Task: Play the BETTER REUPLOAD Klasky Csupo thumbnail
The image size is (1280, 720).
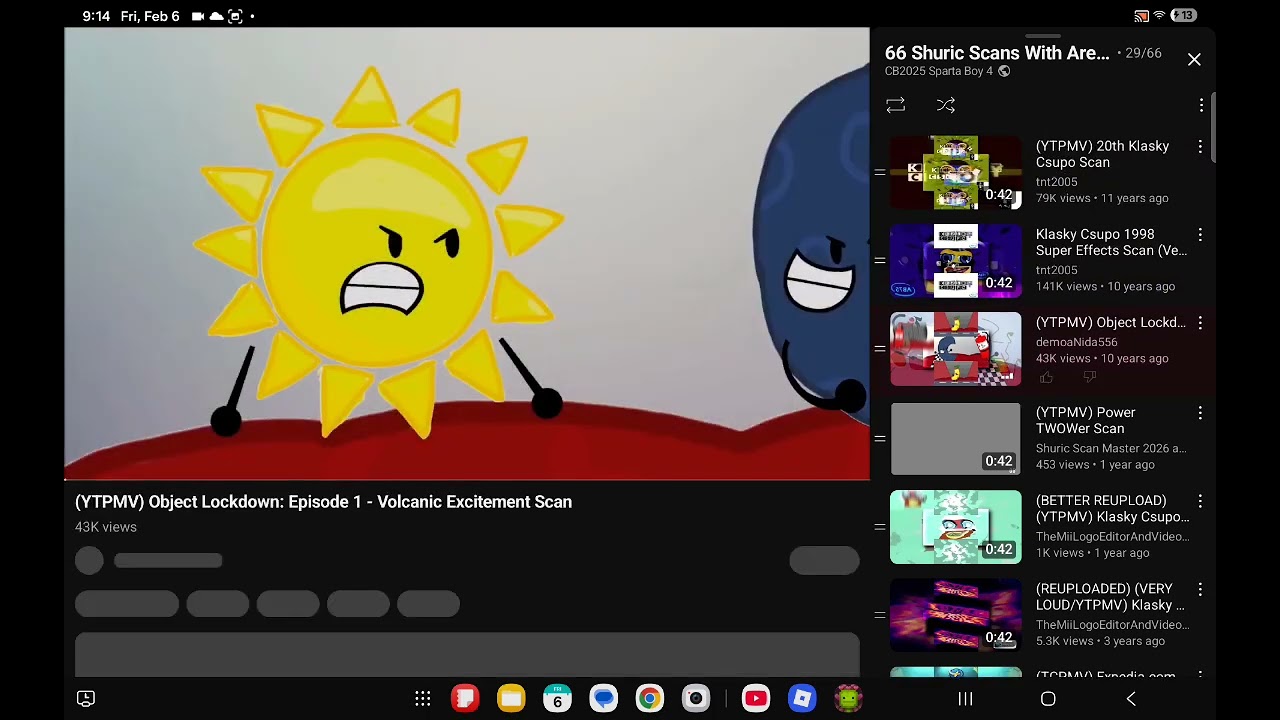Action: tap(956, 527)
